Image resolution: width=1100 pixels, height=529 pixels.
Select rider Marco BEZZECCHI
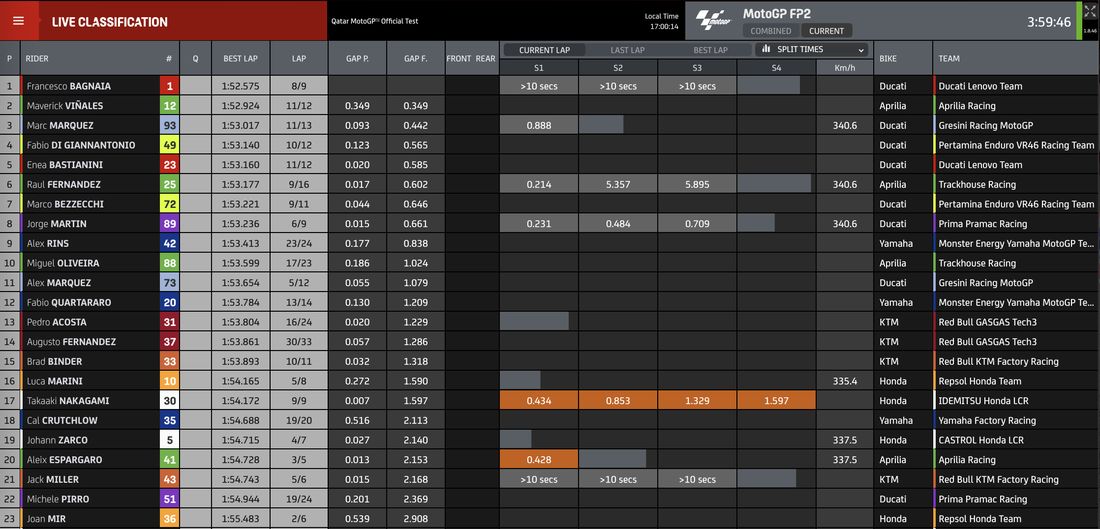(65, 204)
